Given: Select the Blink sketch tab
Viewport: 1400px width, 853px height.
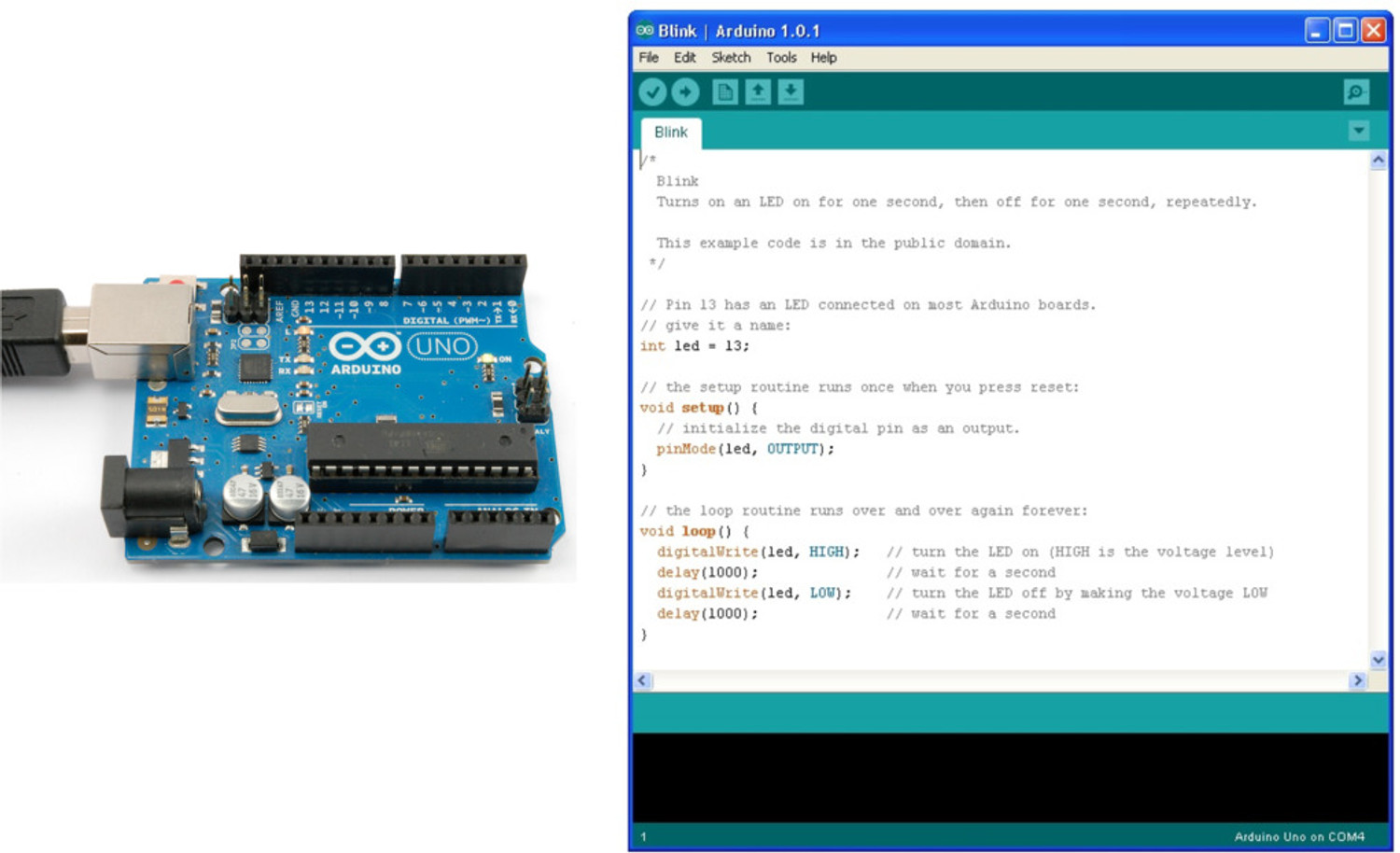Looking at the screenshot, I should pos(671,133).
